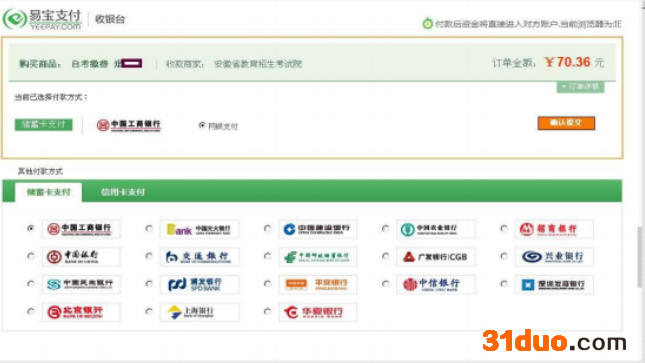The height and width of the screenshot is (363, 645).
Task: Select the radio button for 中信银行
Action: coord(385,284)
